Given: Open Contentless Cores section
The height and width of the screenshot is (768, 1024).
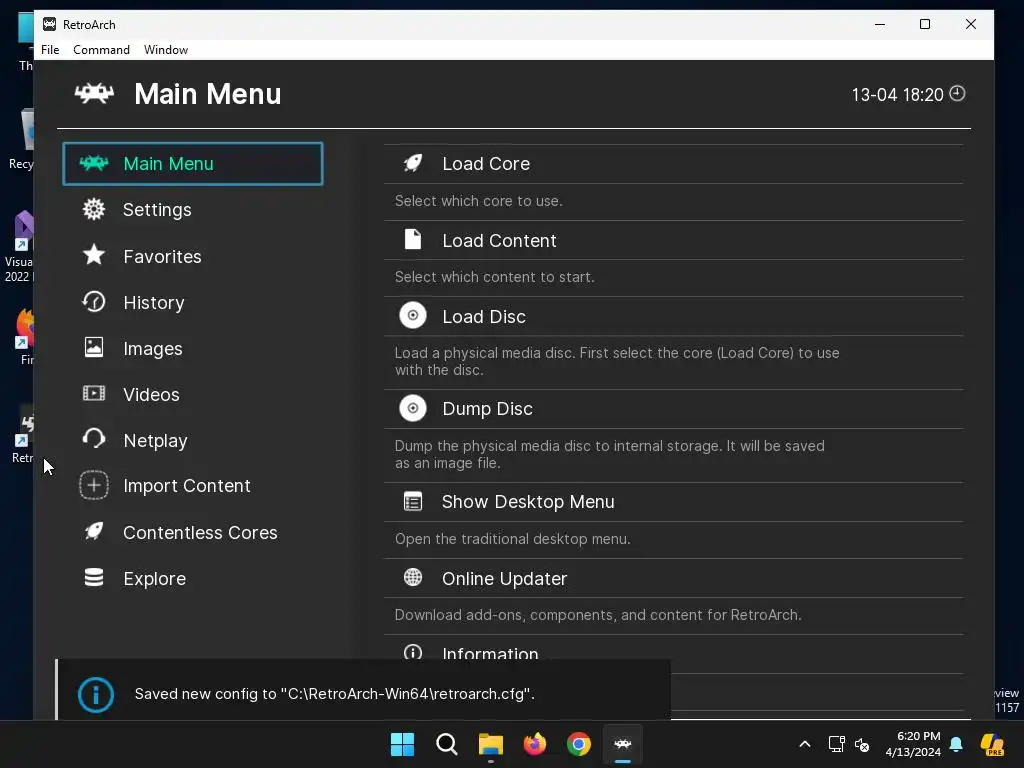Looking at the screenshot, I should tap(193, 532).
